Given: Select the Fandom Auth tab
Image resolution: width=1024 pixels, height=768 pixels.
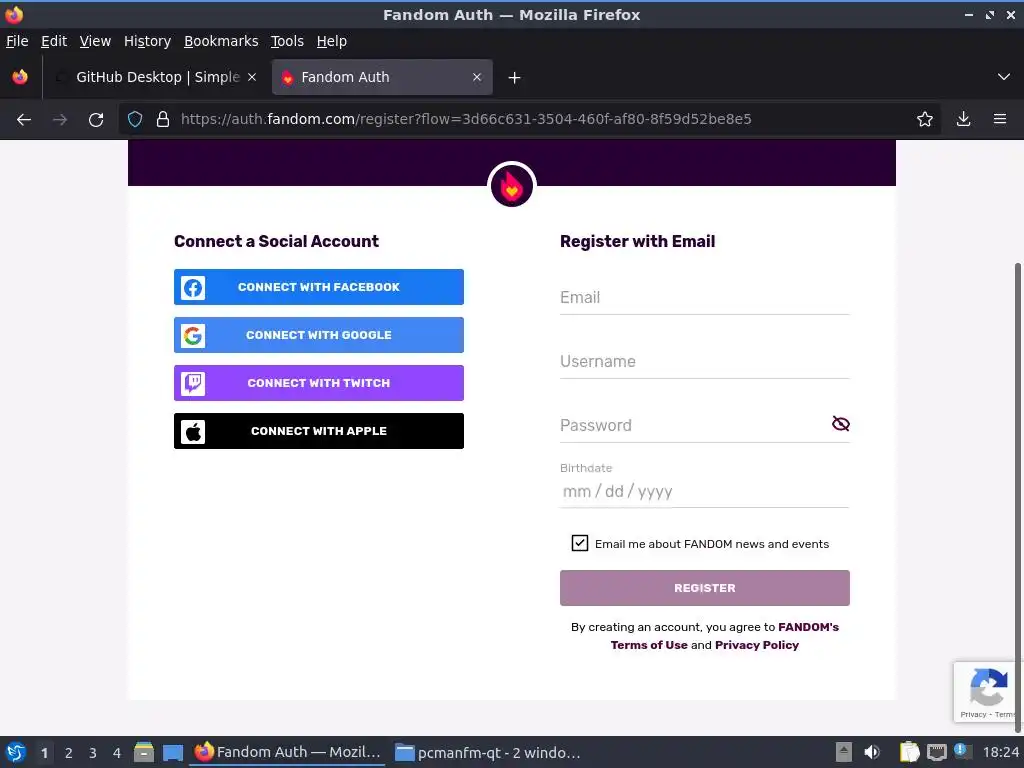Looking at the screenshot, I should 382,77.
